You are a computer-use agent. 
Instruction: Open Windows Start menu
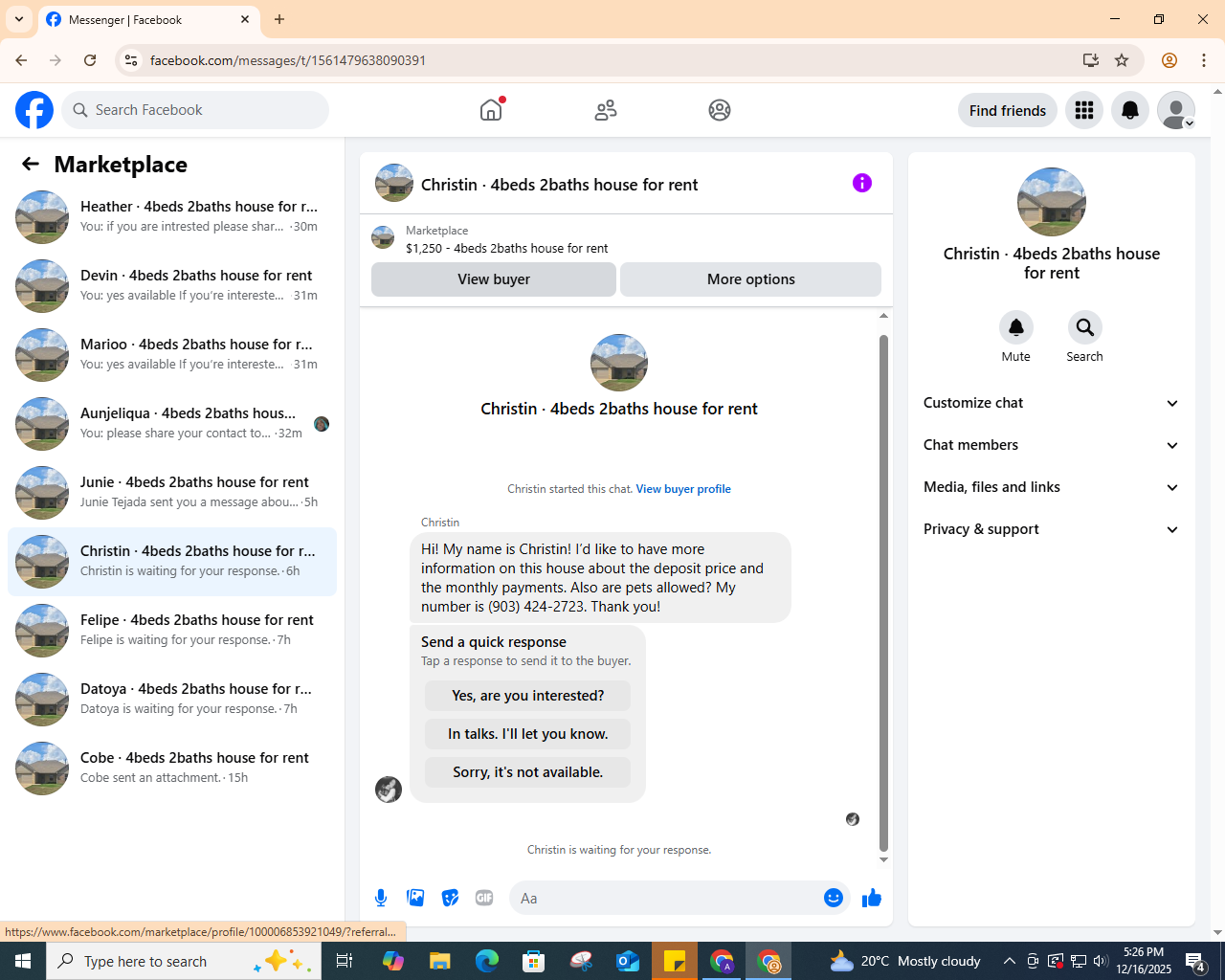coord(23,961)
